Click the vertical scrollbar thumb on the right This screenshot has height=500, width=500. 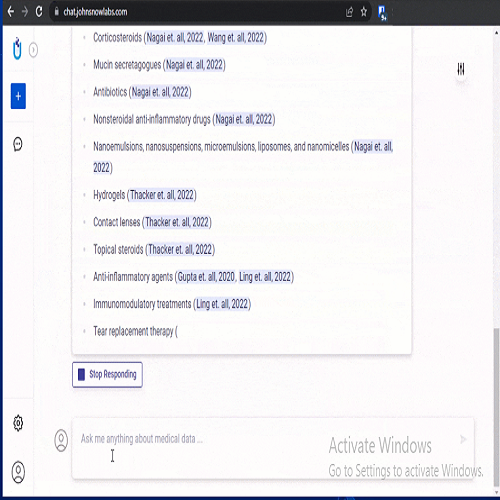click(496, 407)
